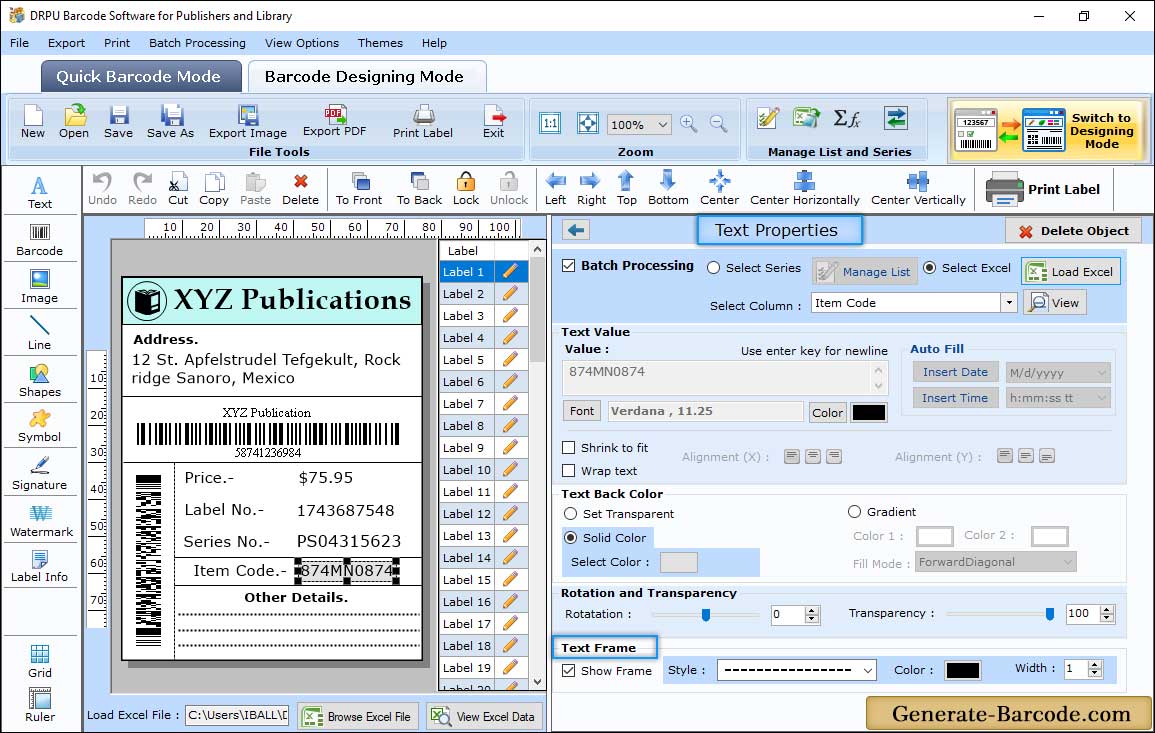This screenshot has width=1155, height=733.
Task: Click the frame Color black swatch
Action: tap(963, 670)
